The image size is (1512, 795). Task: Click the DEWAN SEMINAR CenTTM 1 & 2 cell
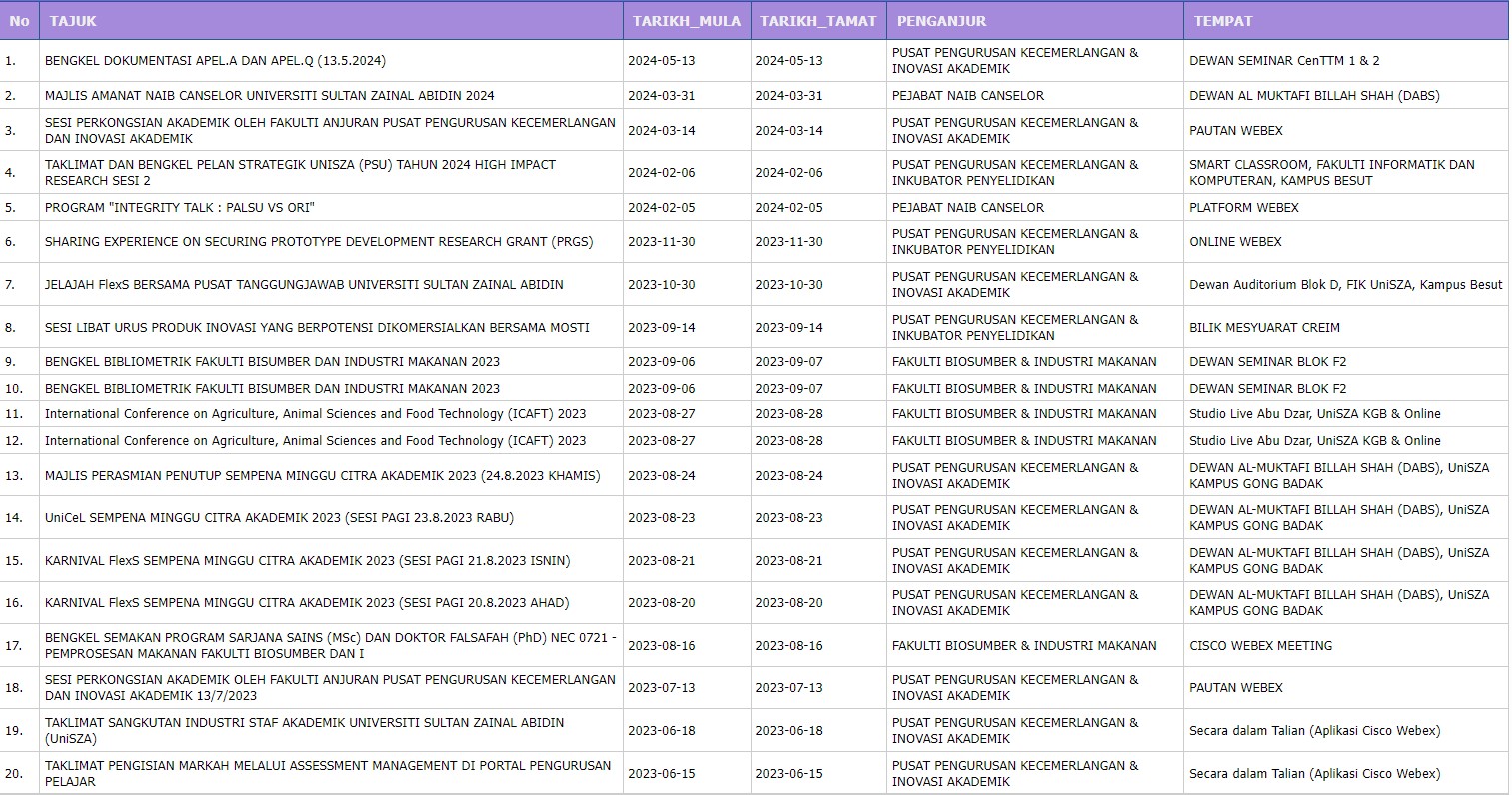tap(1284, 61)
